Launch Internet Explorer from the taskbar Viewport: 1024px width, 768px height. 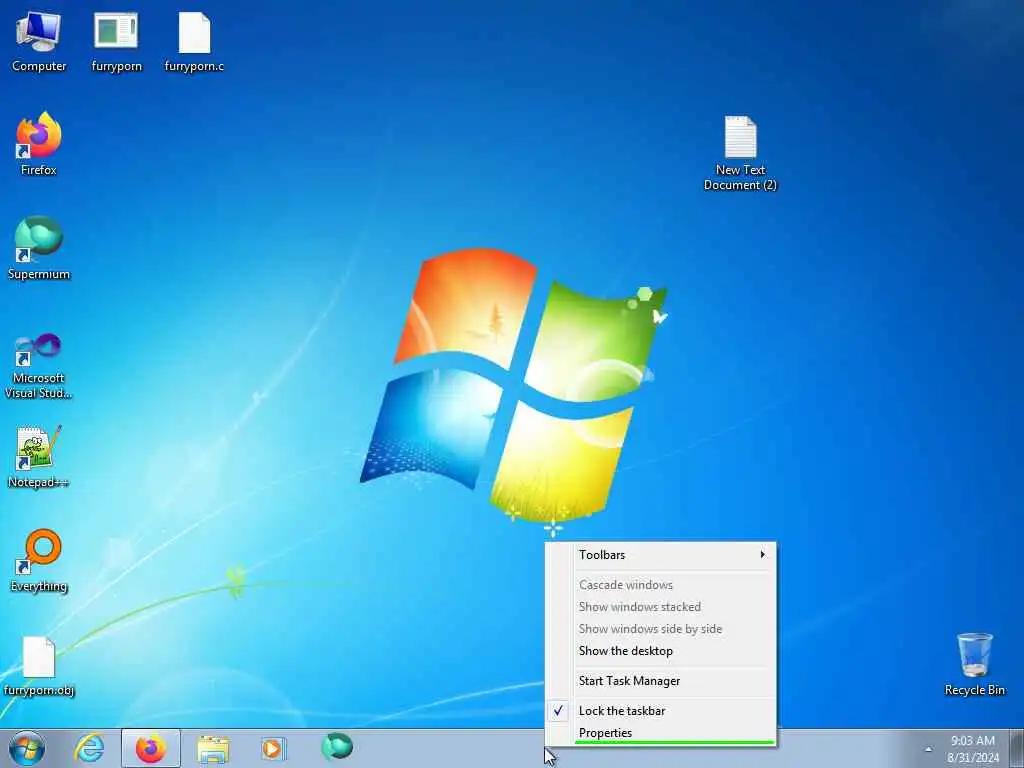tap(89, 748)
